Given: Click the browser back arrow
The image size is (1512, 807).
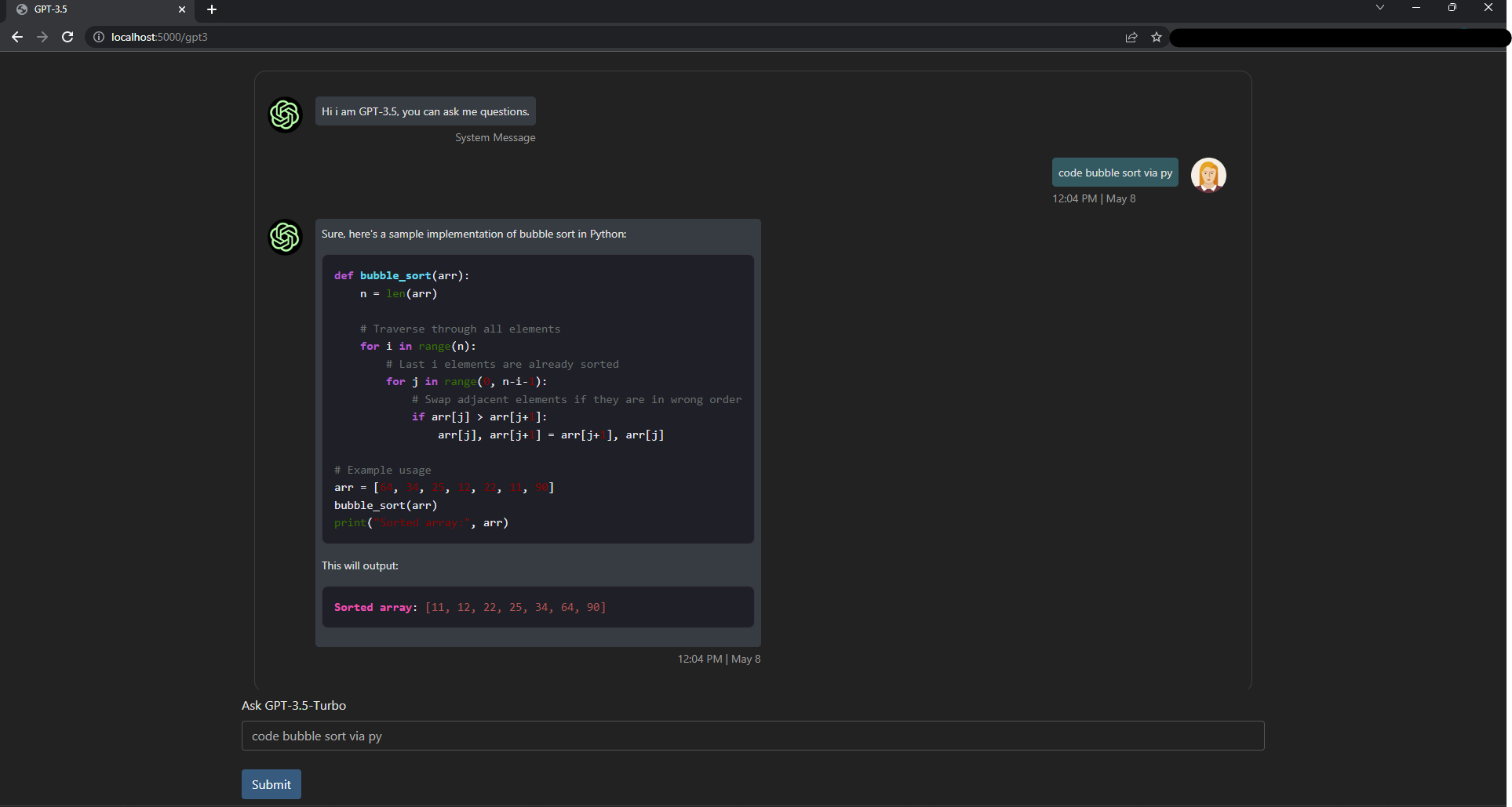Looking at the screenshot, I should coord(17,37).
